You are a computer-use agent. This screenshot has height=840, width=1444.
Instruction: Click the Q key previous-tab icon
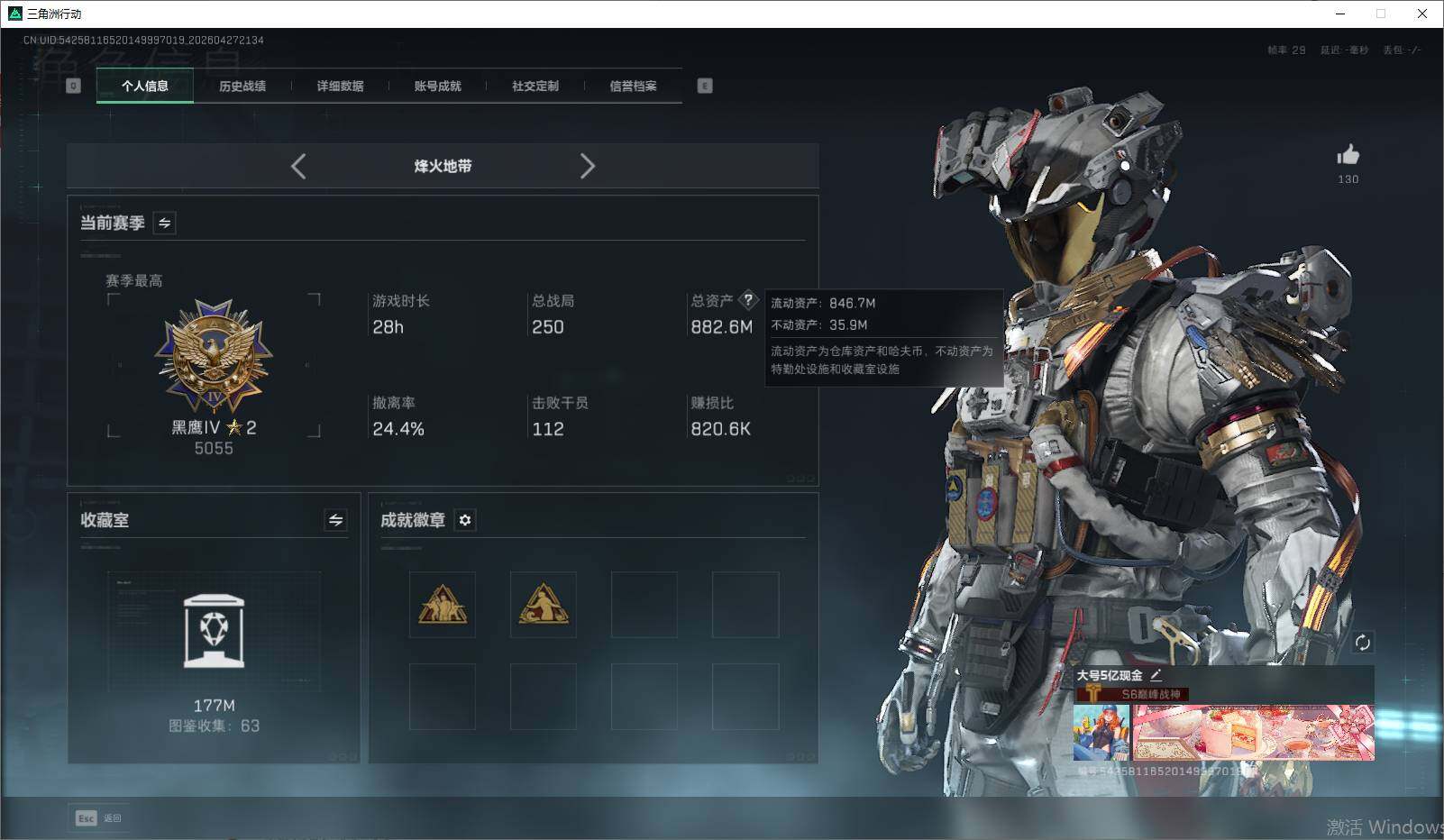click(74, 86)
